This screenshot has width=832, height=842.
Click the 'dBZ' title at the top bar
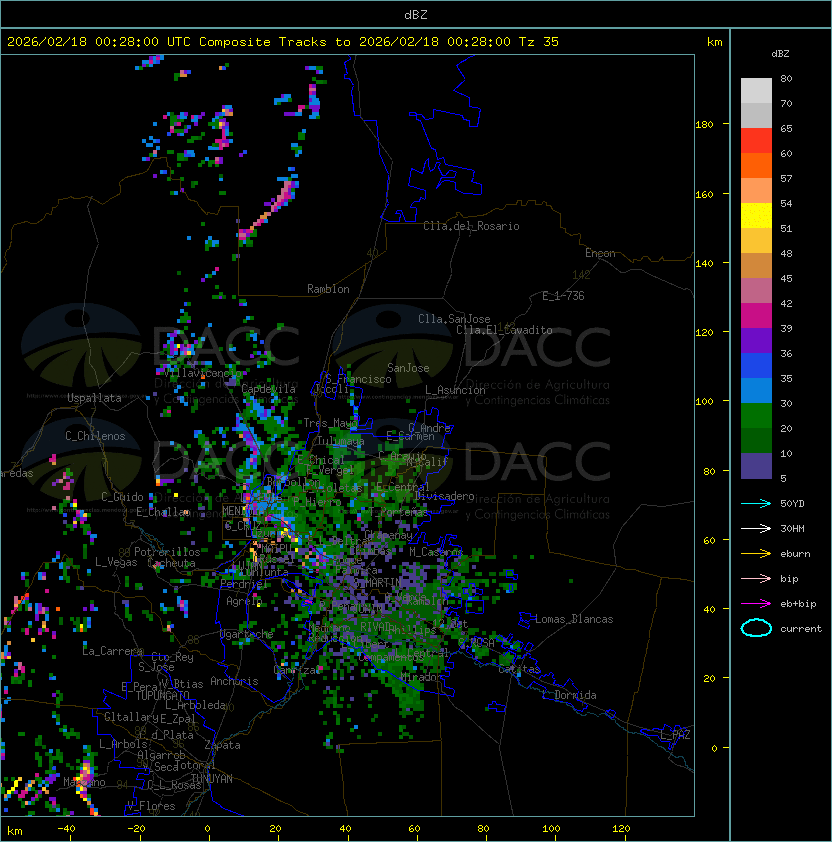click(416, 14)
